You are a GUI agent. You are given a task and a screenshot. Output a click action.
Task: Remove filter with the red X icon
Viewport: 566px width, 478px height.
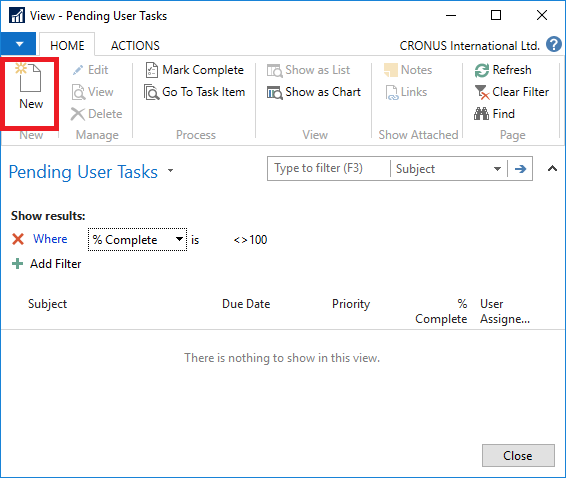pyautogui.click(x=18, y=239)
